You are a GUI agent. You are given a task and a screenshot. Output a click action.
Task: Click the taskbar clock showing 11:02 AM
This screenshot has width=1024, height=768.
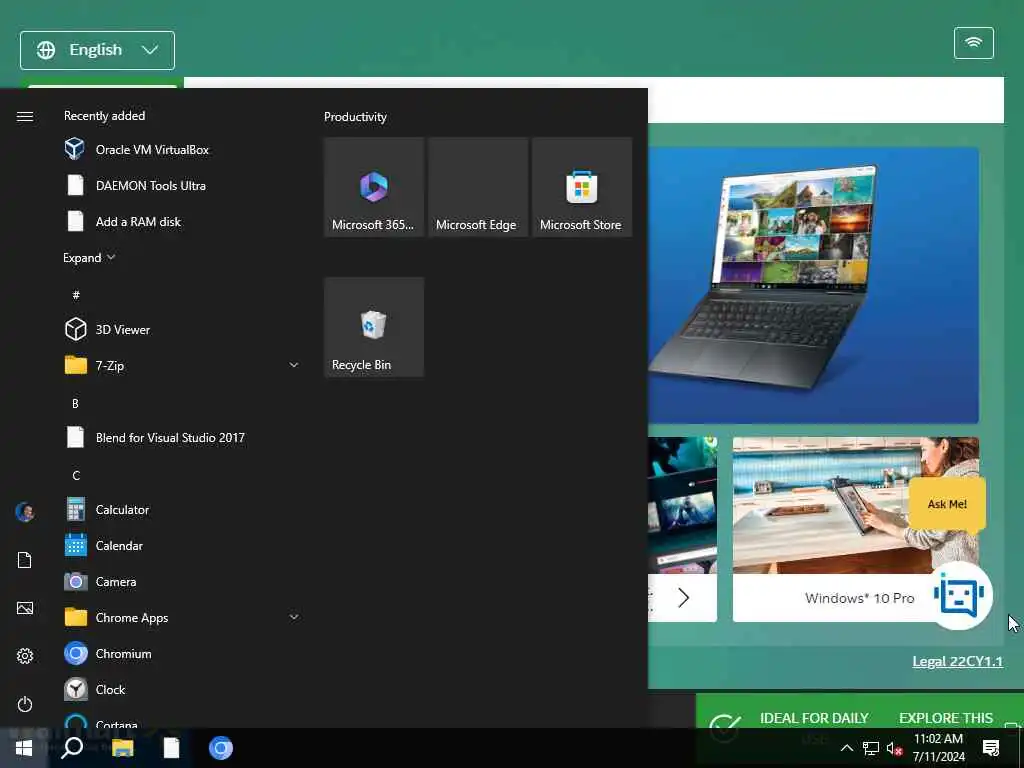click(x=938, y=748)
